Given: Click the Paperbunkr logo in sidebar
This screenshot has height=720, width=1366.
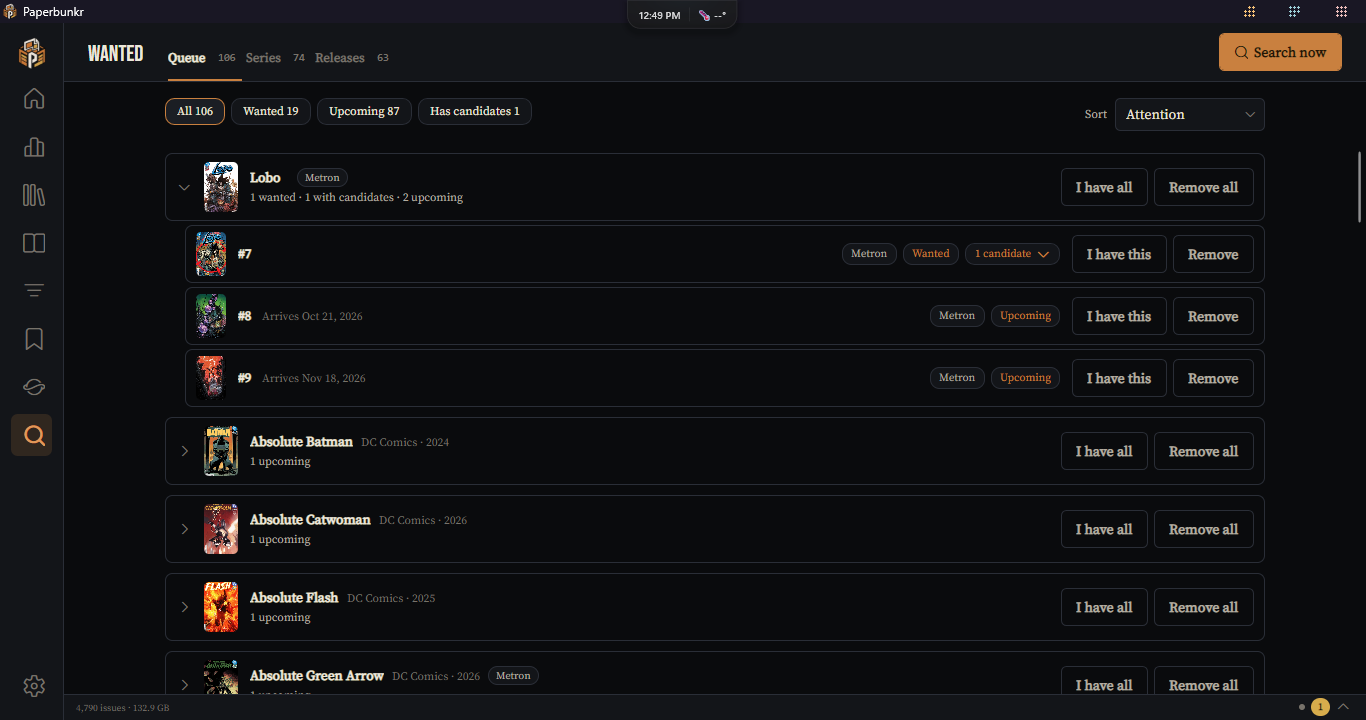Looking at the screenshot, I should [x=32, y=53].
